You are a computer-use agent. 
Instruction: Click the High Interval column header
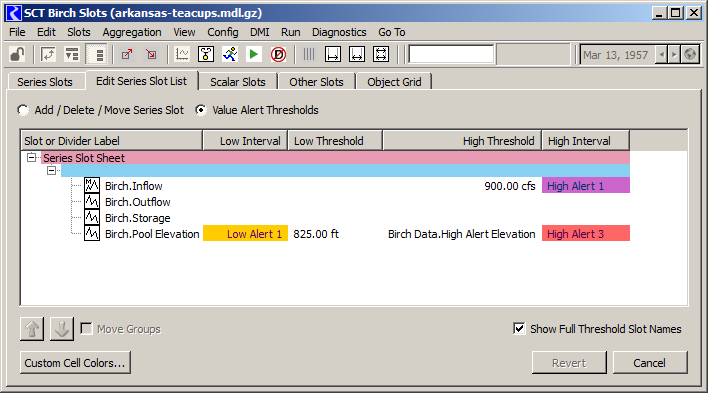click(585, 141)
